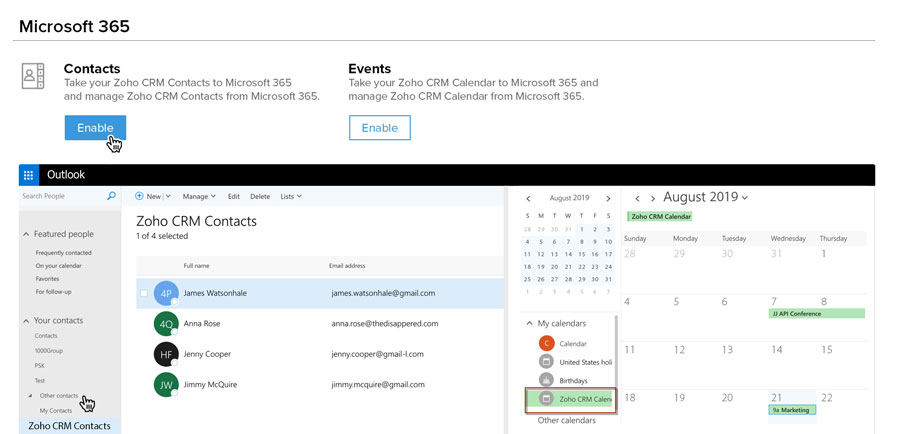Screen dimensions: 900x434
Task: Click the Birthdays calendar icon
Action: pos(546,380)
